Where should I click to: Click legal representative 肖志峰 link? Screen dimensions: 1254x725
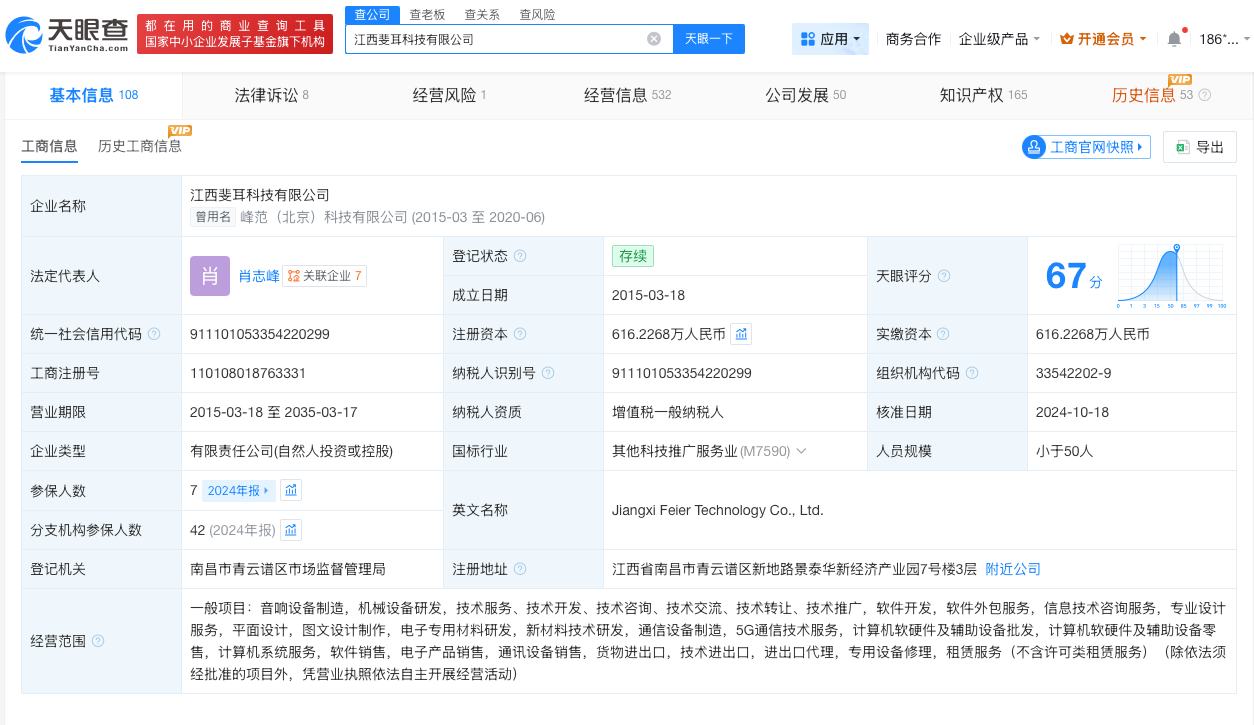pos(258,276)
